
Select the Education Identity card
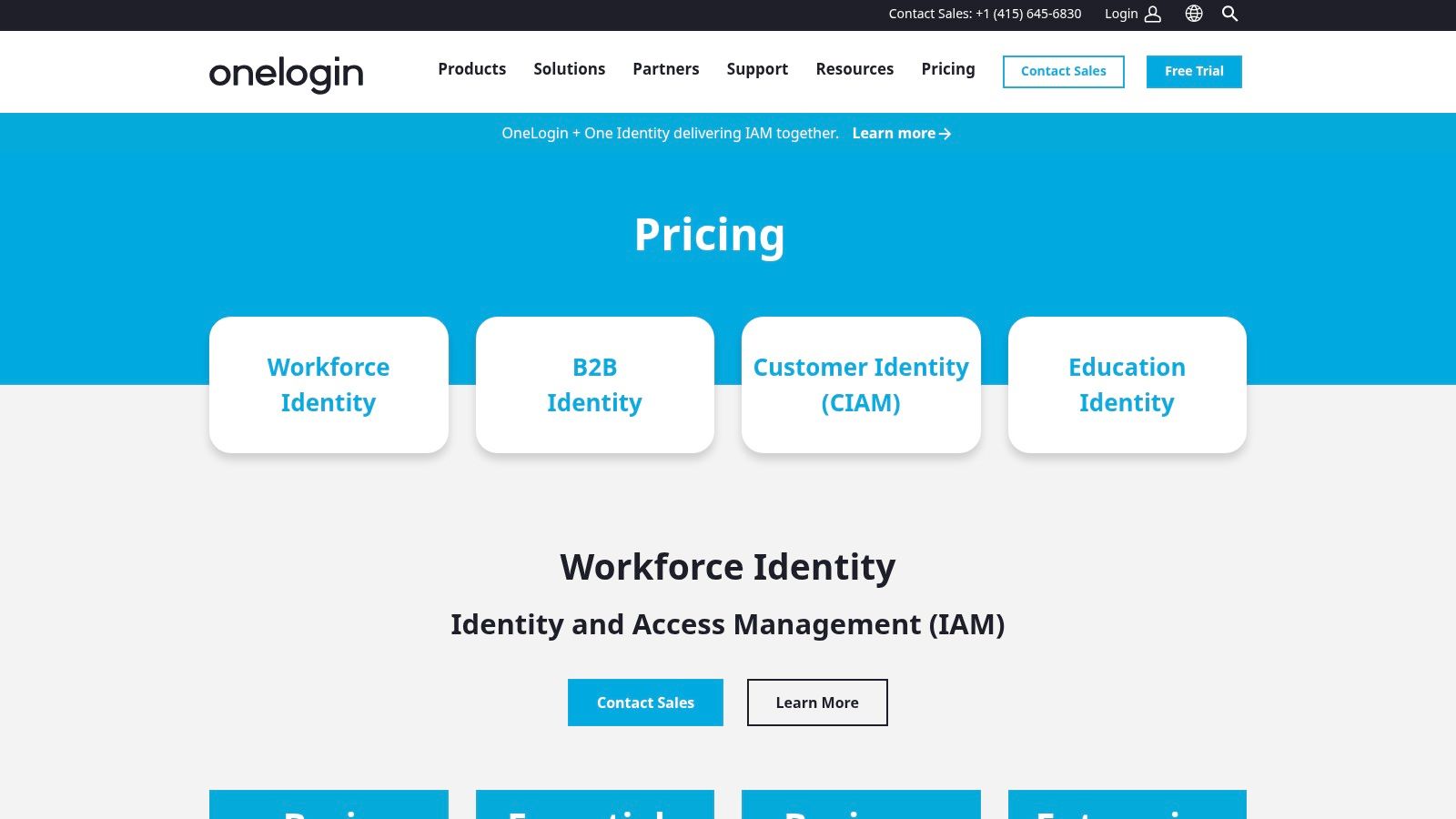click(x=1127, y=385)
